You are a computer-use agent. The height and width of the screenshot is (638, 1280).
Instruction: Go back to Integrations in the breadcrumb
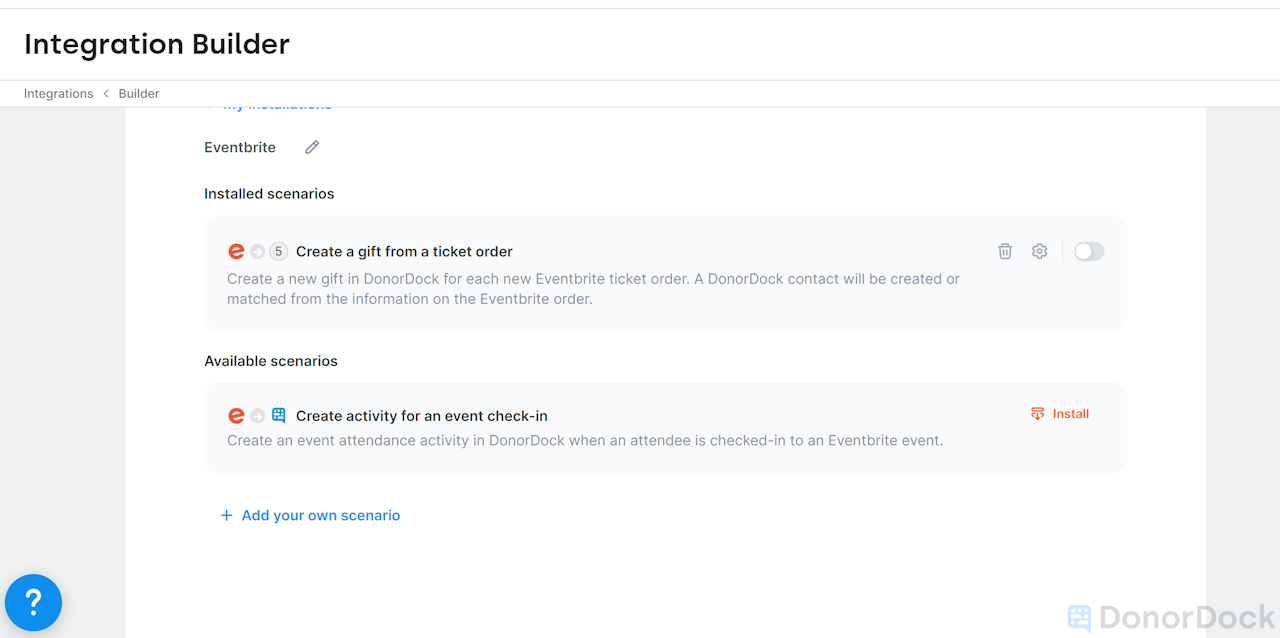coord(58,94)
